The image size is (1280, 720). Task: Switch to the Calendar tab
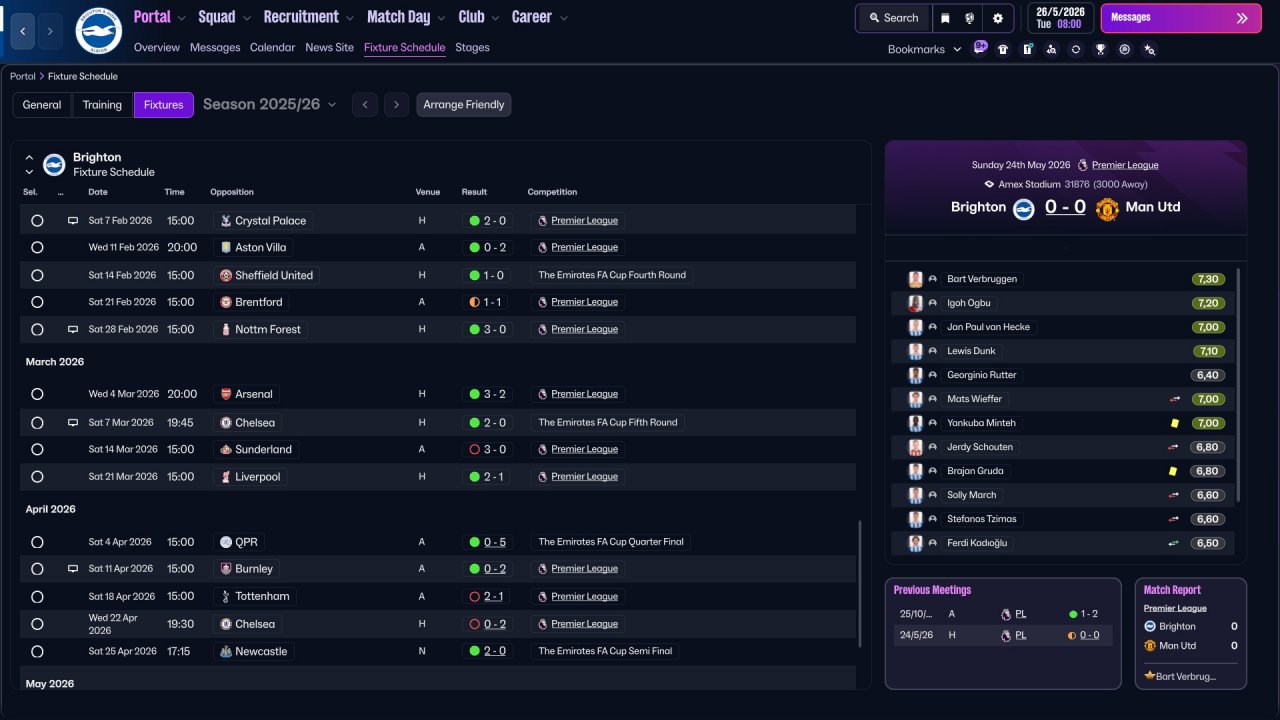pos(273,47)
